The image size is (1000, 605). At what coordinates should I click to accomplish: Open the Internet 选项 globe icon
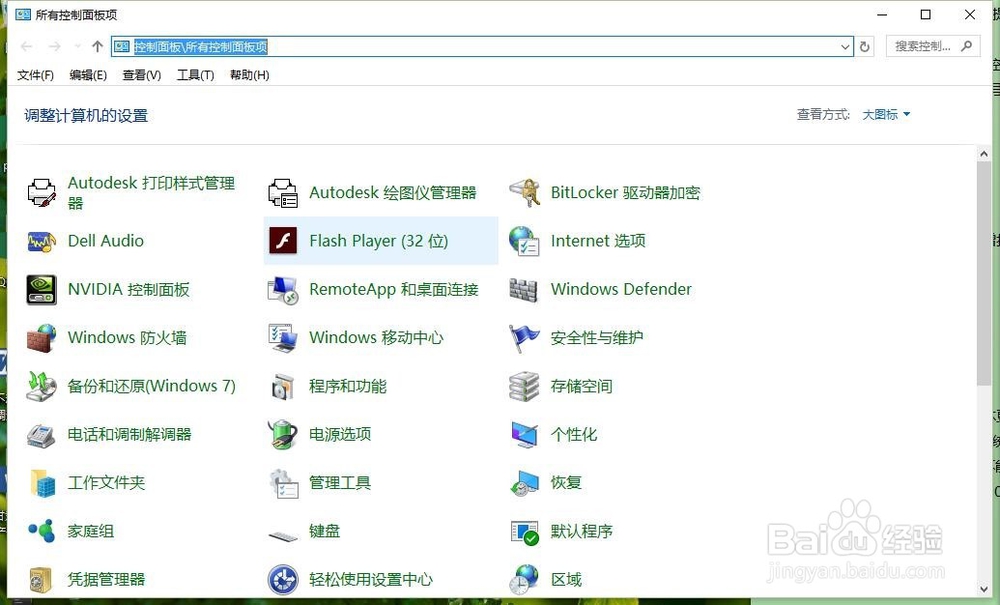coord(524,241)
